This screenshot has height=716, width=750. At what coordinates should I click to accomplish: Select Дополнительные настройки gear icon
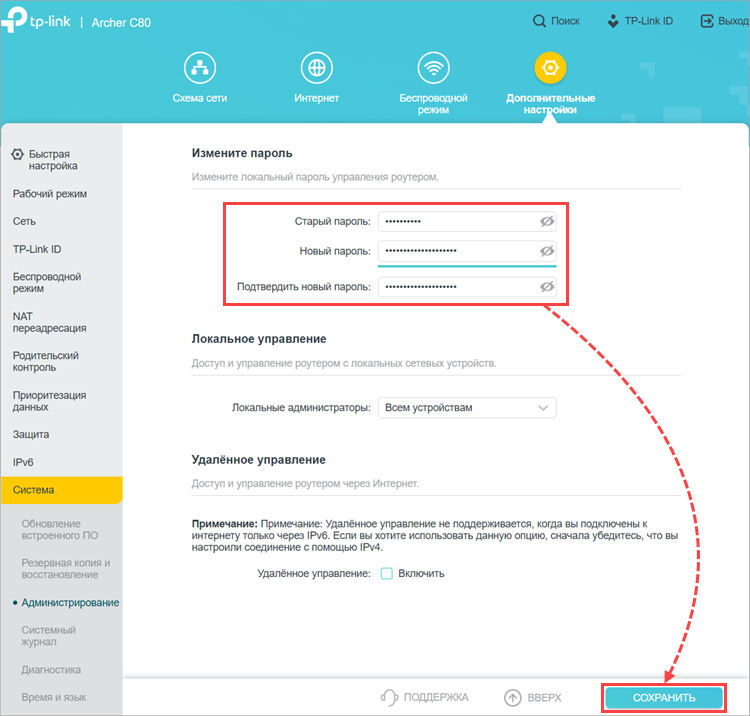pos(550,68)
